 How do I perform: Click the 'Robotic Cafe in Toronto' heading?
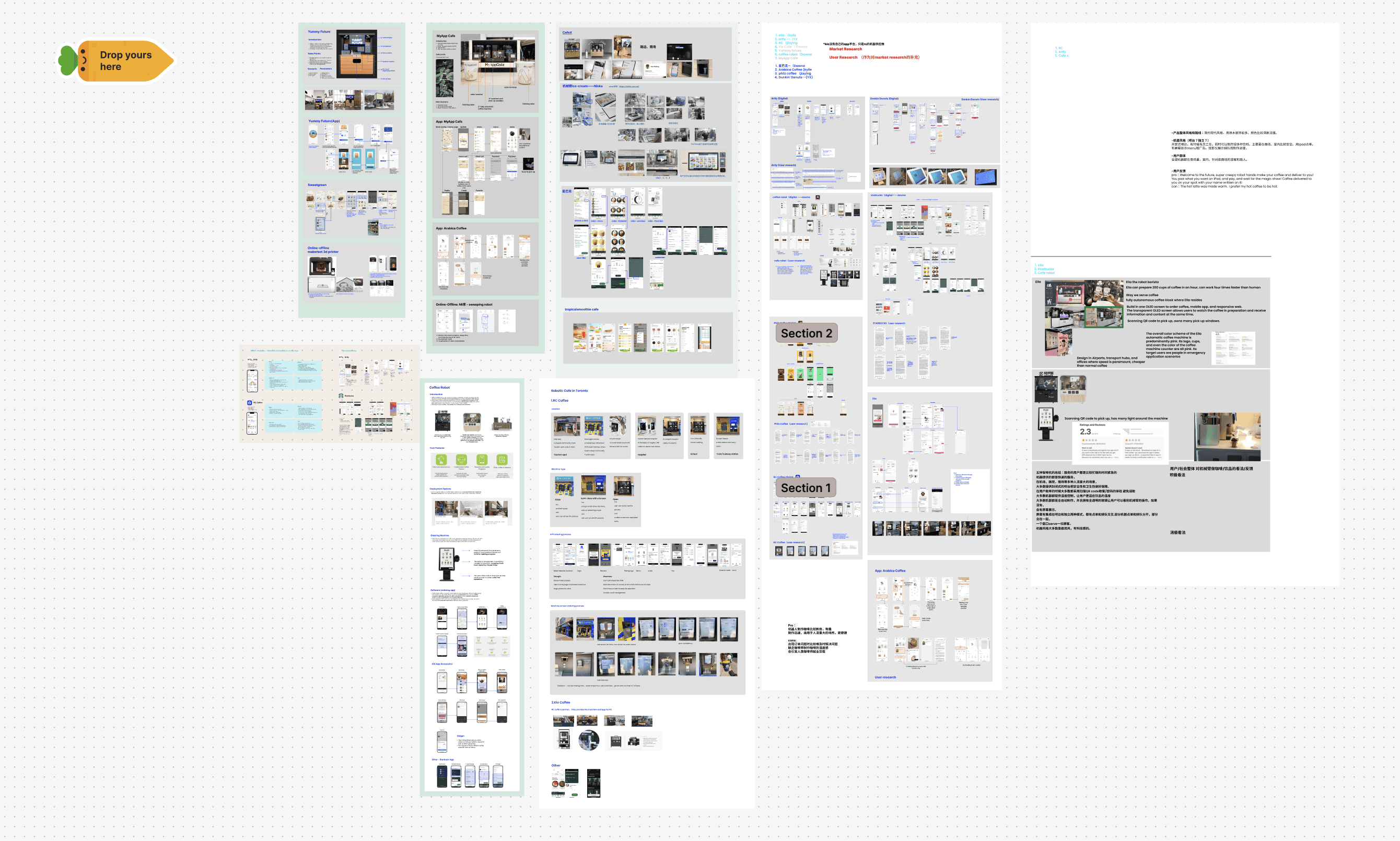point(569,391)
